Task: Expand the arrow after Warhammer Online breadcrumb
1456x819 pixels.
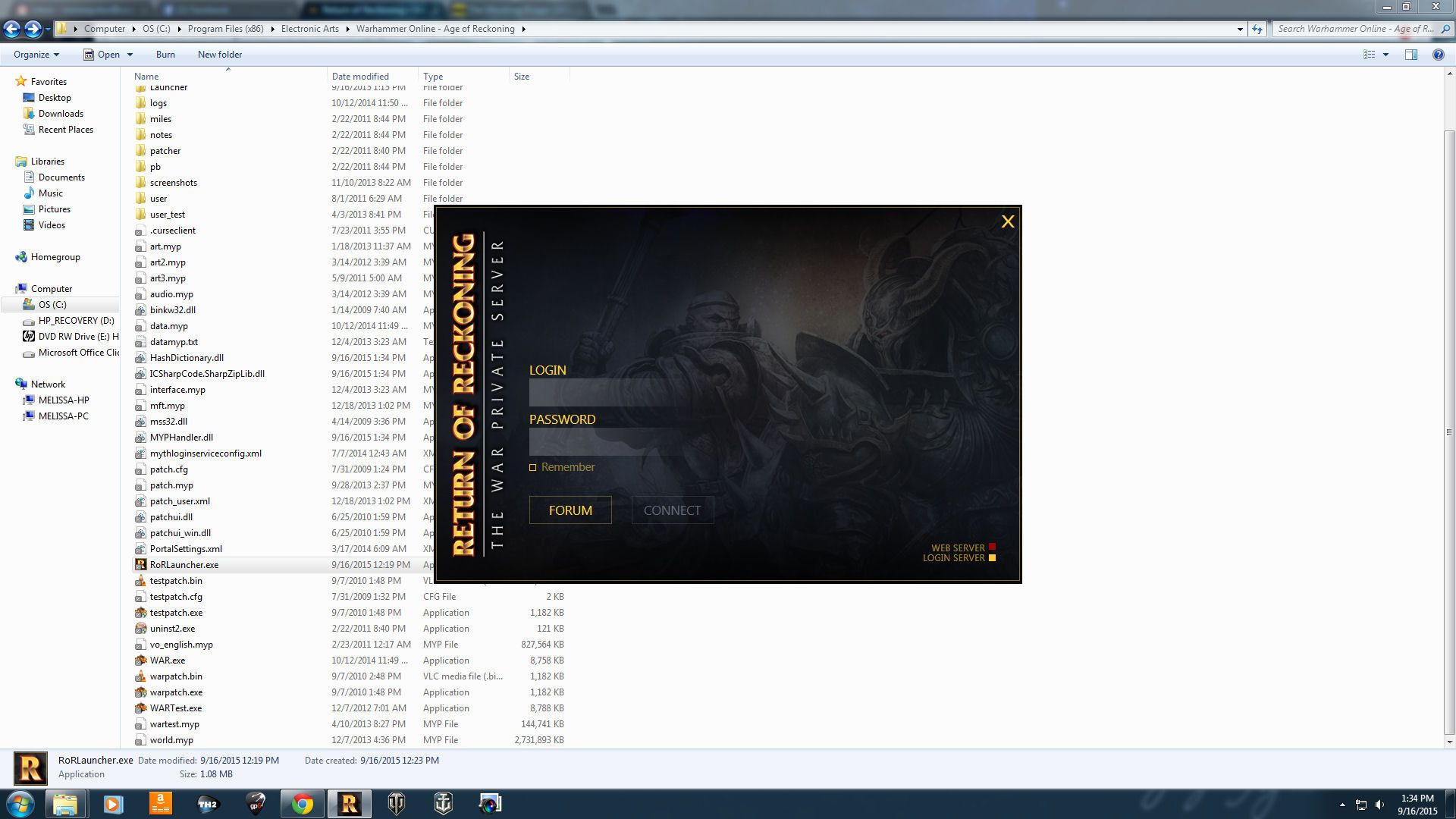Action: 524,29
